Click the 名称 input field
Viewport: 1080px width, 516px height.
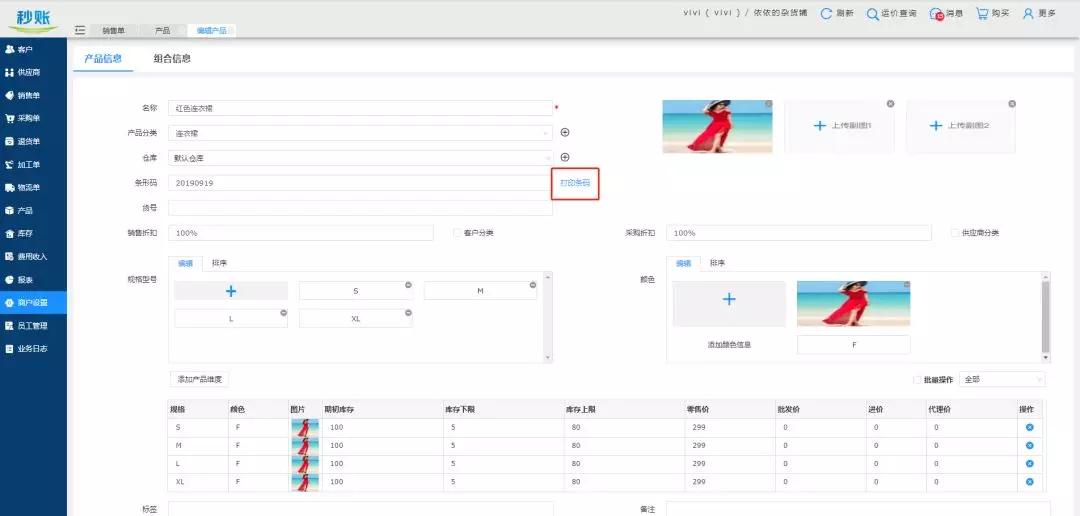click(360, 107)
